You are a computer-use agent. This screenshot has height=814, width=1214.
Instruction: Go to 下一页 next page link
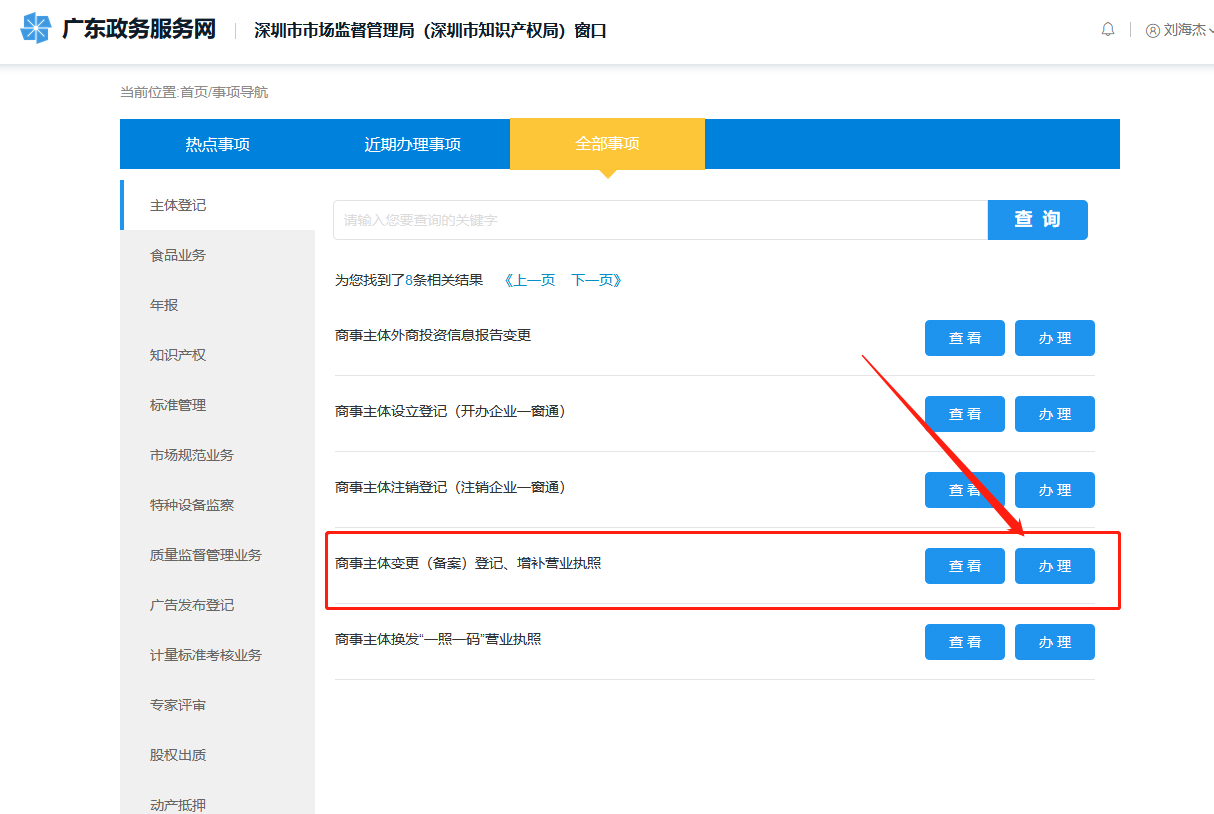click(x=597, y=280)
